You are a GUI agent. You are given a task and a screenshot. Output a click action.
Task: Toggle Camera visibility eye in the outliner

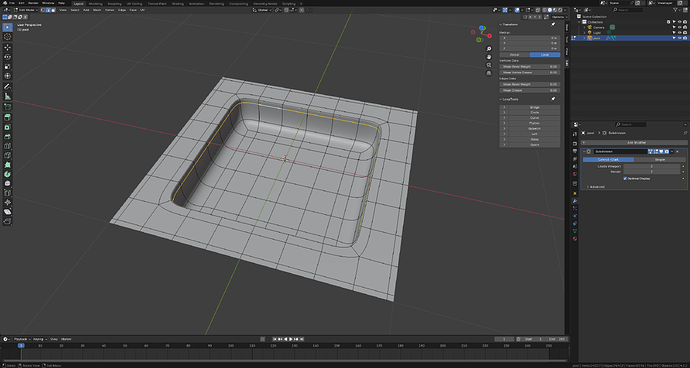click(679, 27)
